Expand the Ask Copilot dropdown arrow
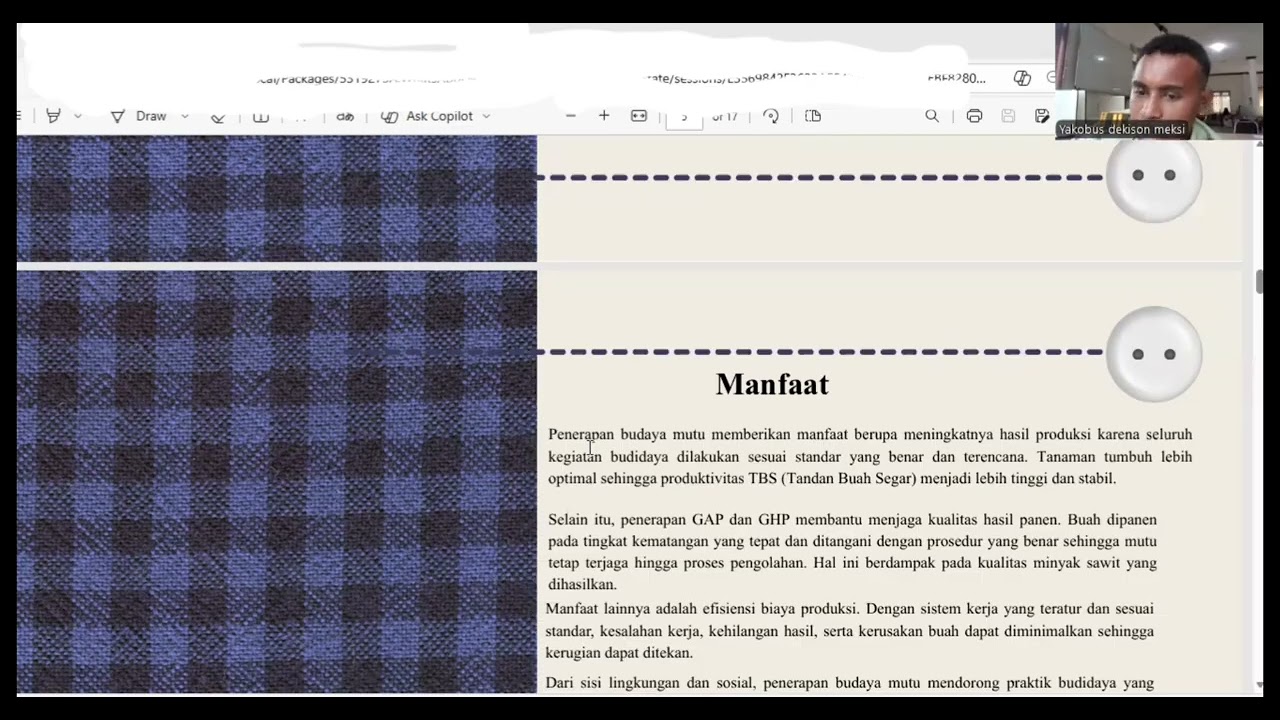 pyautogui.click(x=486, y=117)
